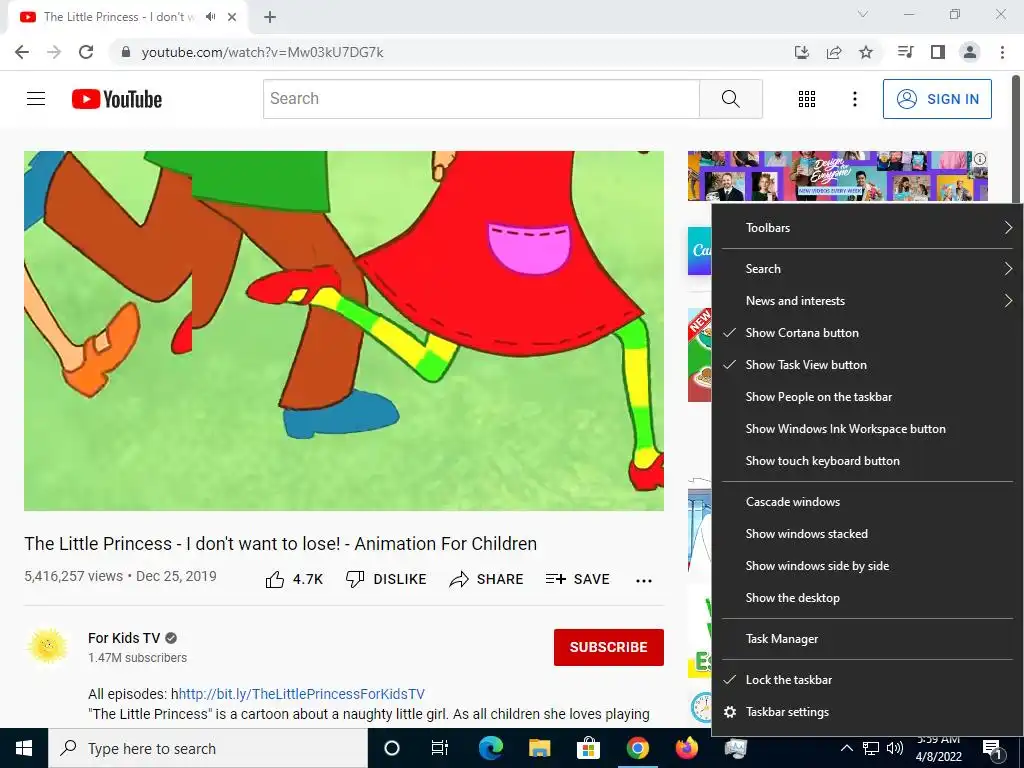Click the SIGN IN button
This screenshot has height=768, width=1024.
937,99
